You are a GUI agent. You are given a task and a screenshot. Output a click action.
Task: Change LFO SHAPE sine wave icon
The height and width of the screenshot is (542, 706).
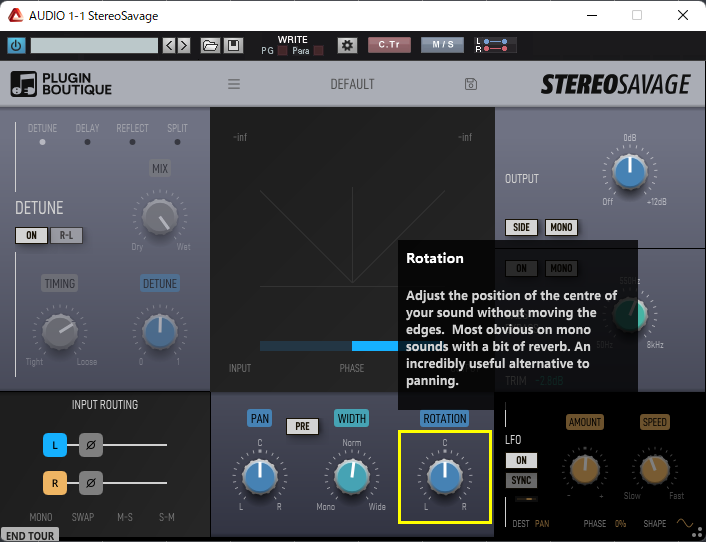[684, 523]
